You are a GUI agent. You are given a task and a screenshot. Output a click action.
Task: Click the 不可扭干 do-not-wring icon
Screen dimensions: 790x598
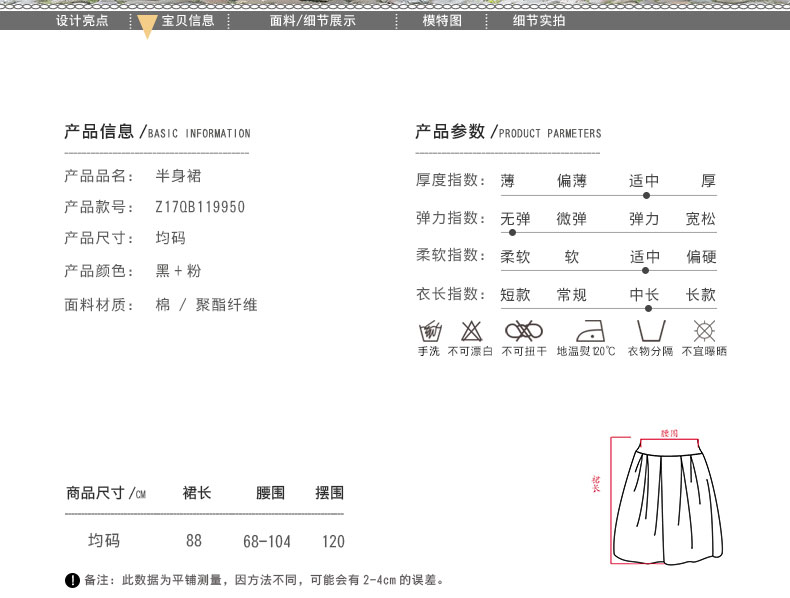(524, 331)
